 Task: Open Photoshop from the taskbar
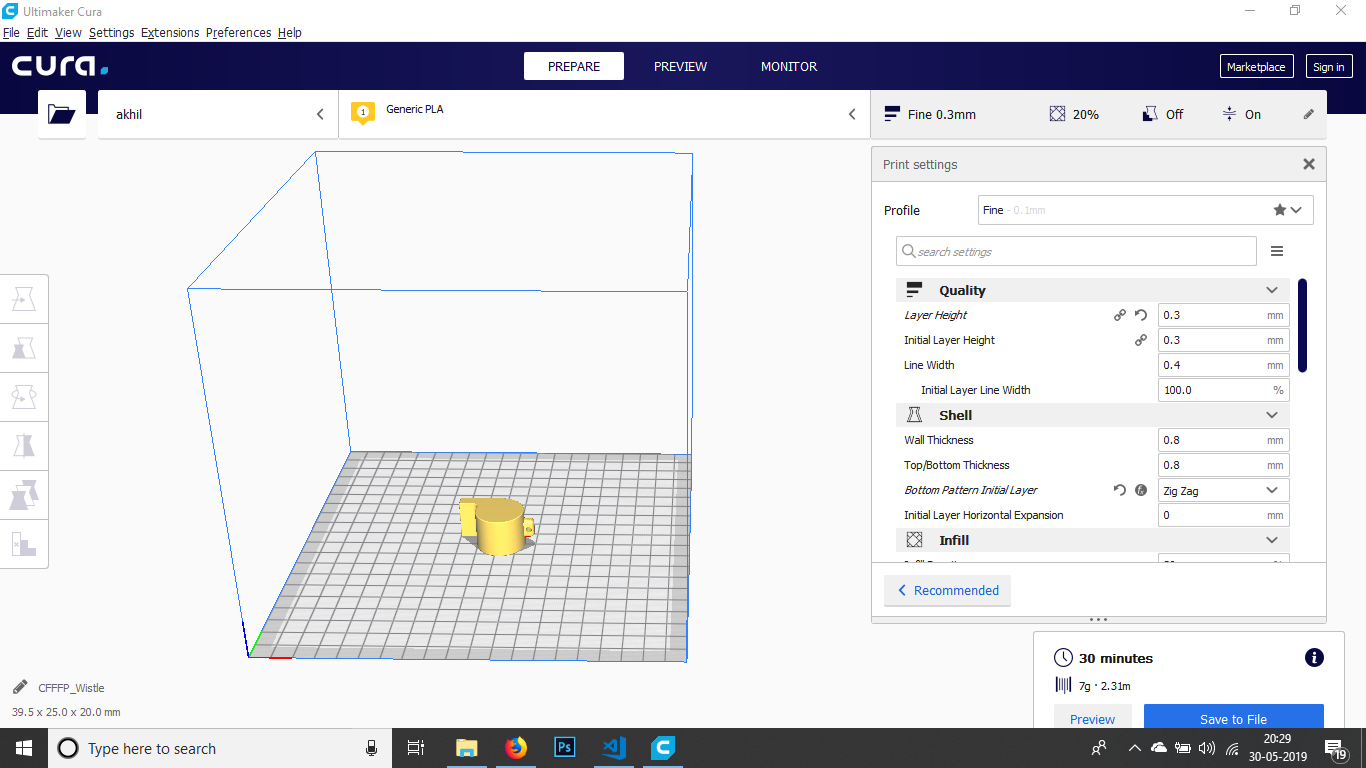click(x=565, y=748)
